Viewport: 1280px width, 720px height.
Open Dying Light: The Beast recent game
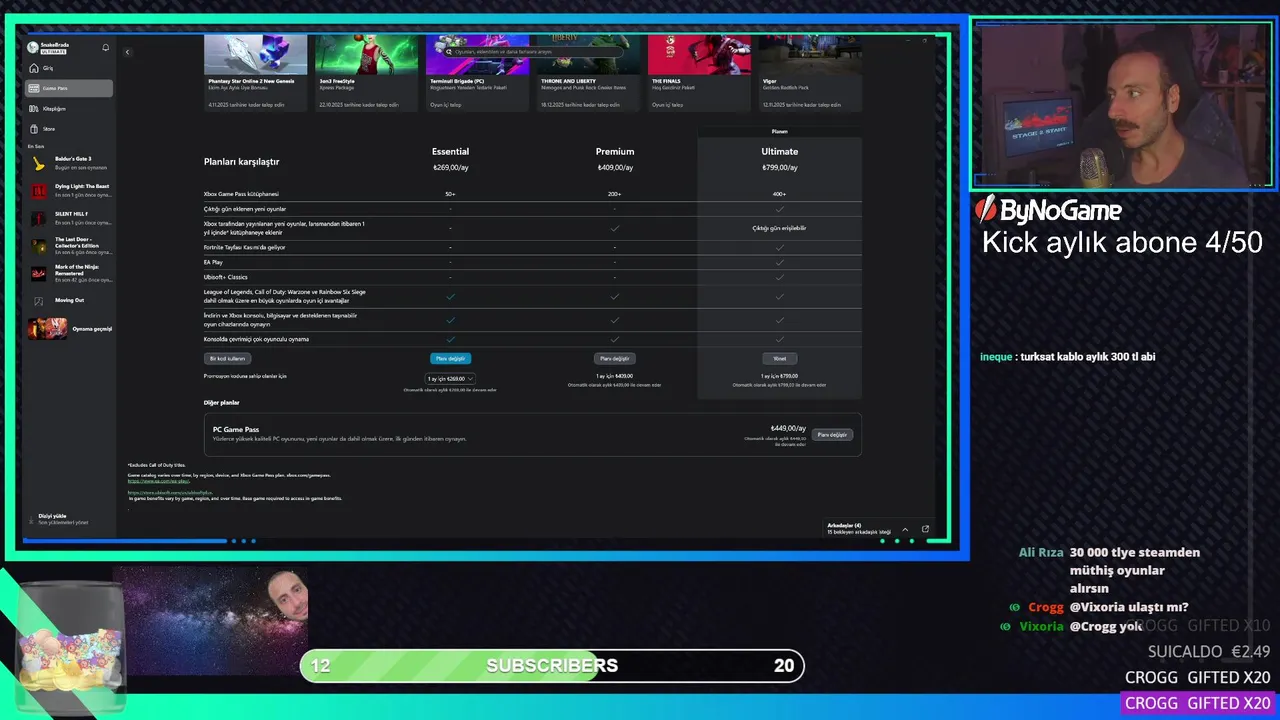pos(70,190)
